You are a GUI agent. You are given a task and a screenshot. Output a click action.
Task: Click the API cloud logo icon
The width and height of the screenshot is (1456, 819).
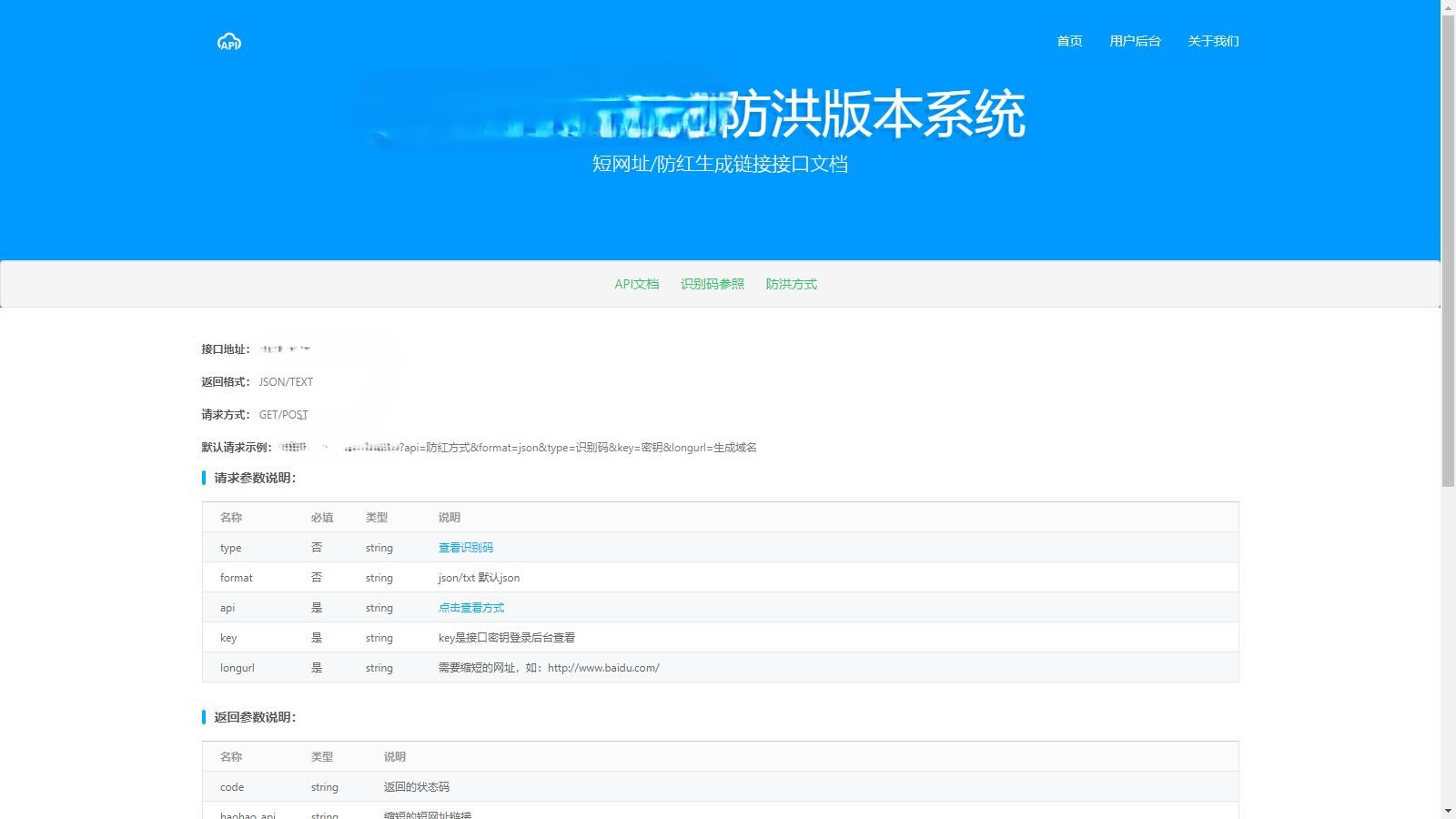[229, 41]
